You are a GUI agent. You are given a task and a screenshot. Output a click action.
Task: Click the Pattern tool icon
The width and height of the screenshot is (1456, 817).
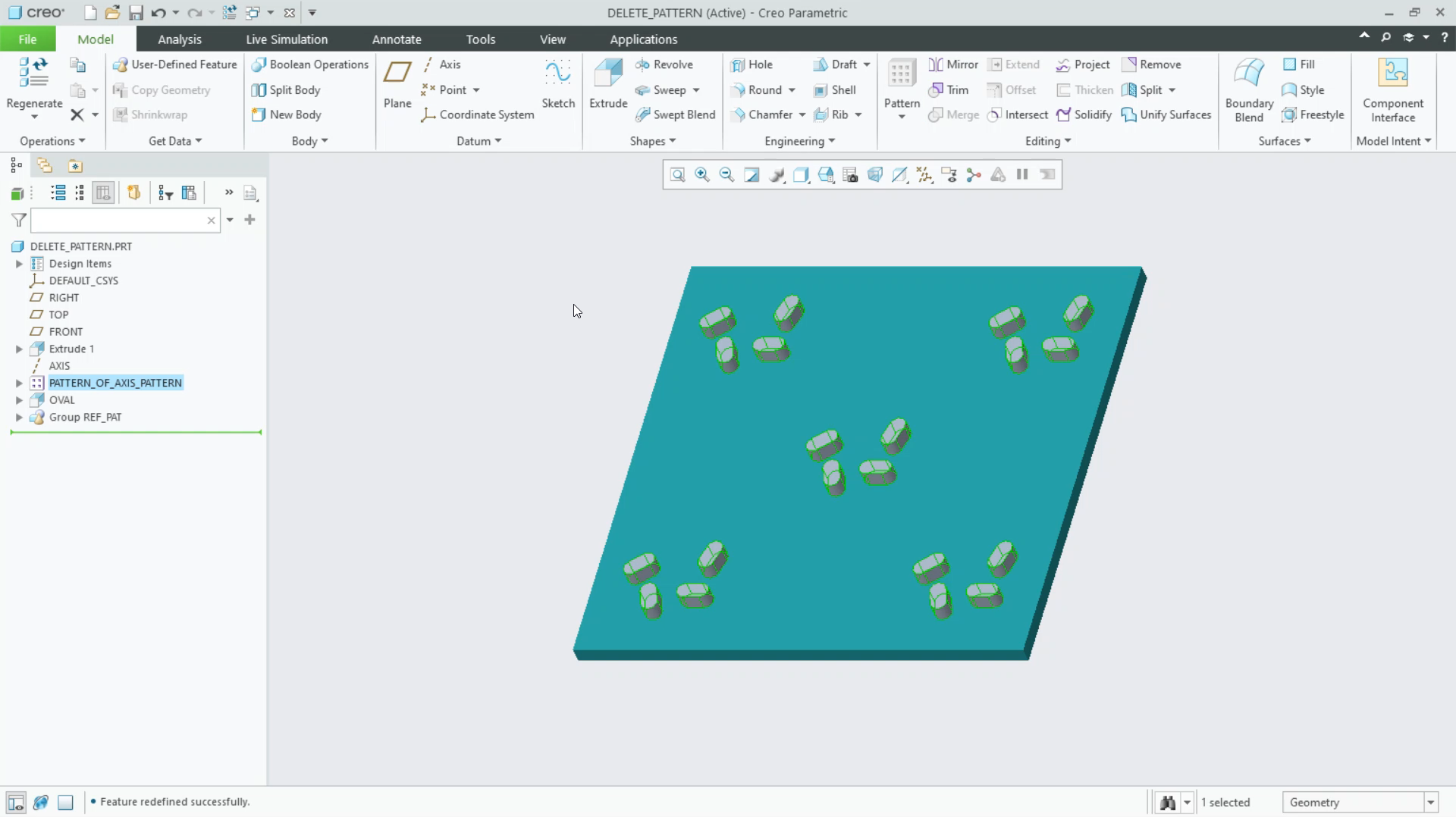[902, 74]
